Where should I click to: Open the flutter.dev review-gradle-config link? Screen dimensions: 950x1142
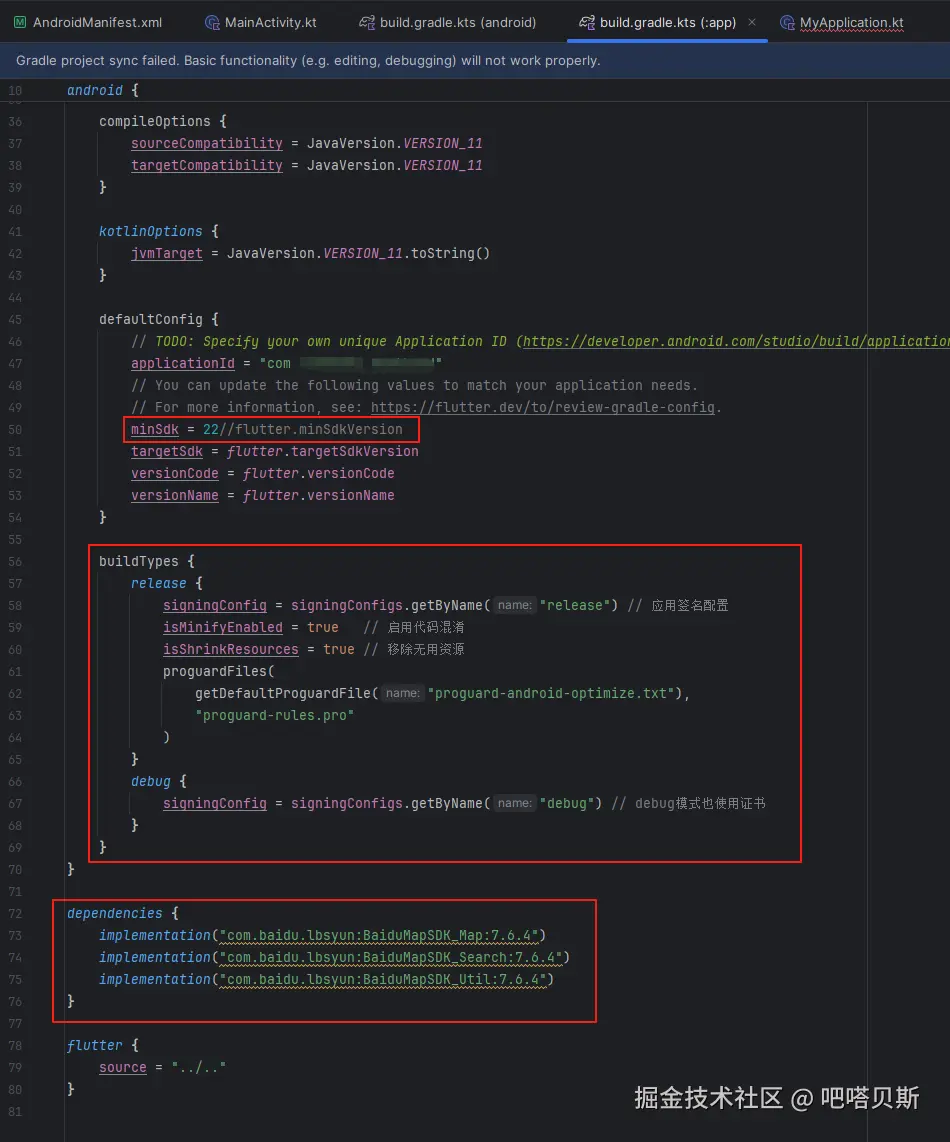coord(543,407)
